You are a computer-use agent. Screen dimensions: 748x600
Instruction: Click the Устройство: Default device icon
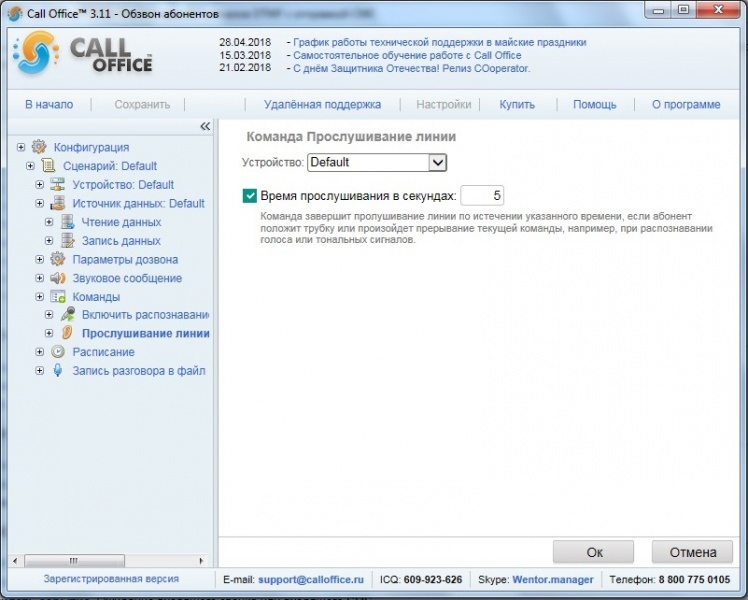(58, 184)
